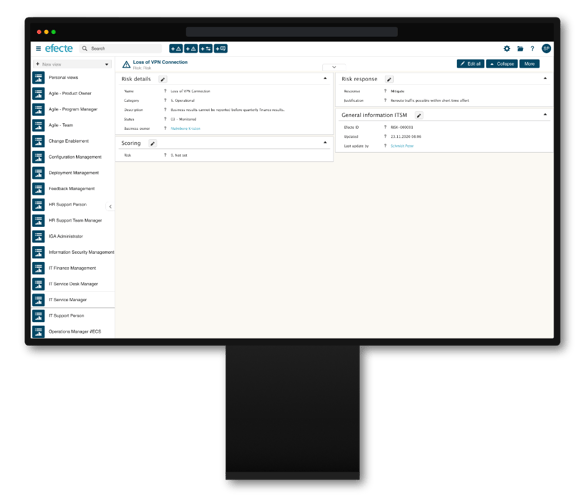Open the help question mark icon
Image resolution: width=585 pixels, height=497 pixels.
(x=532, y=49)
